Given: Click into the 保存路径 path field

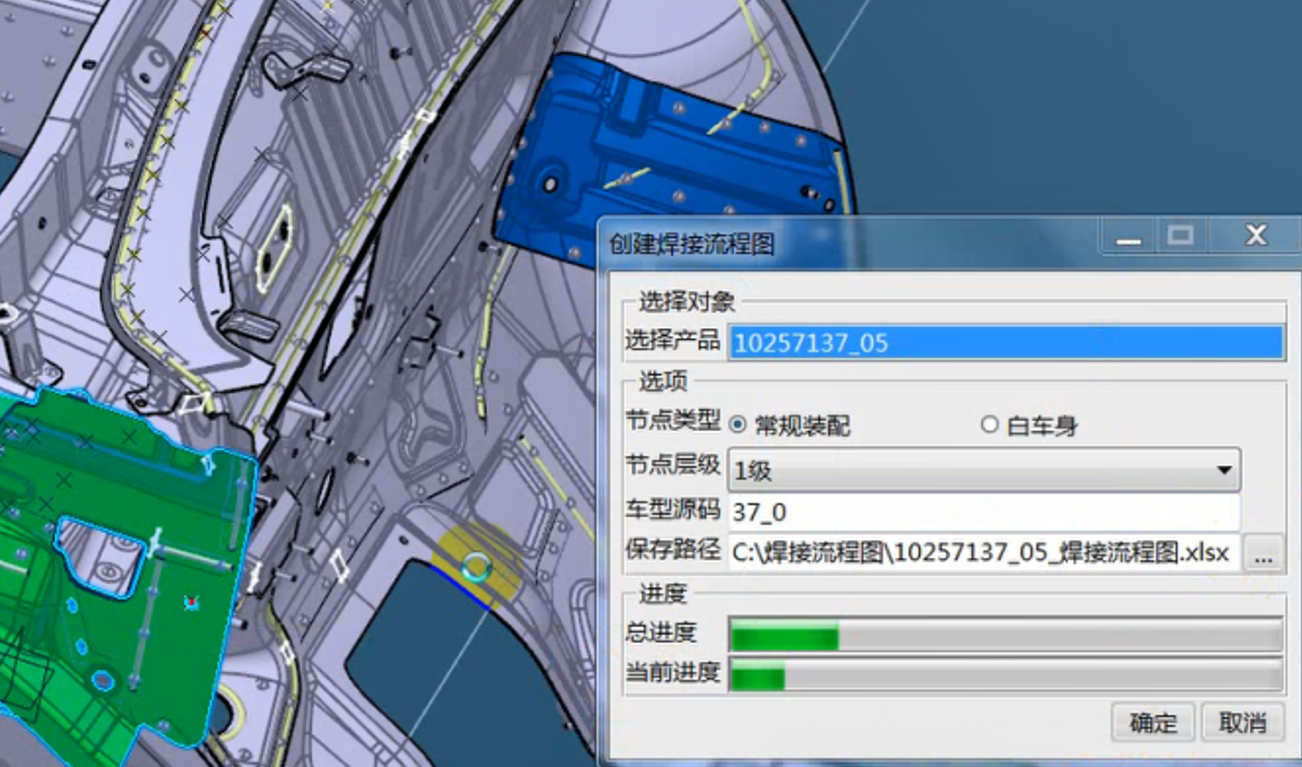Looking at the screenshot, I should [984, 553].
